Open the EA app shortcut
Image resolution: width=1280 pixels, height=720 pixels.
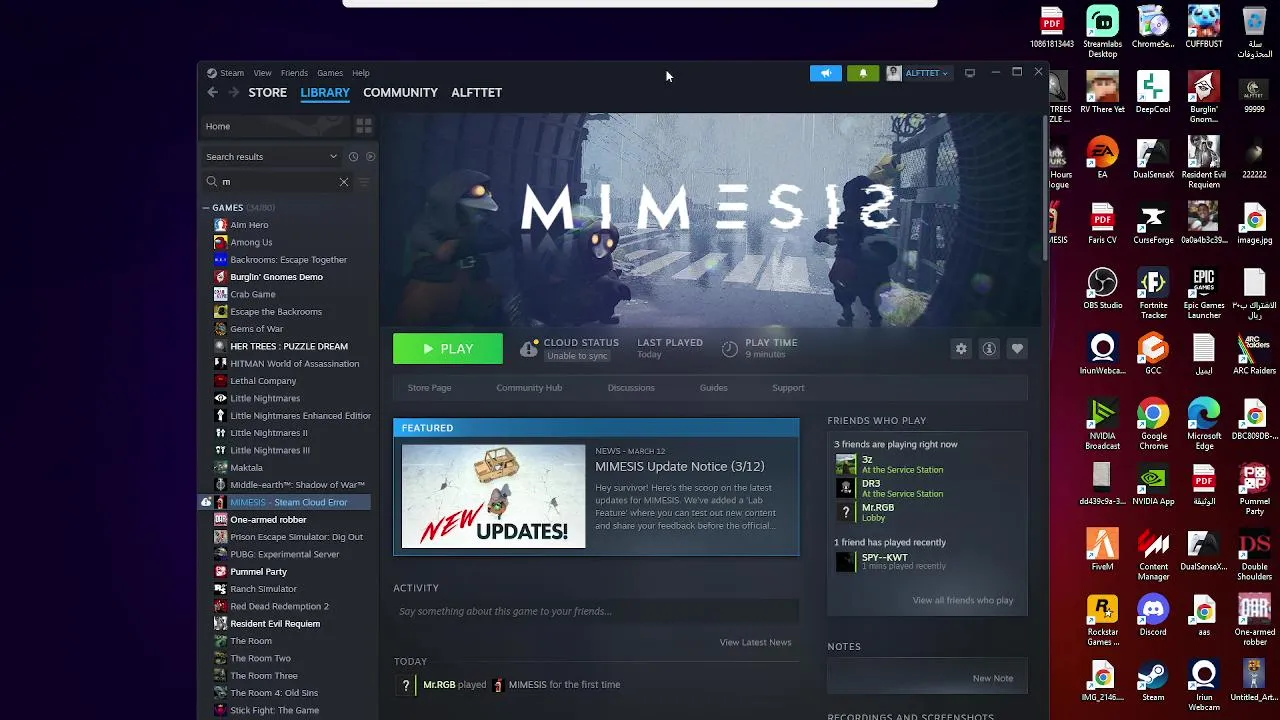pos(1102,157)
